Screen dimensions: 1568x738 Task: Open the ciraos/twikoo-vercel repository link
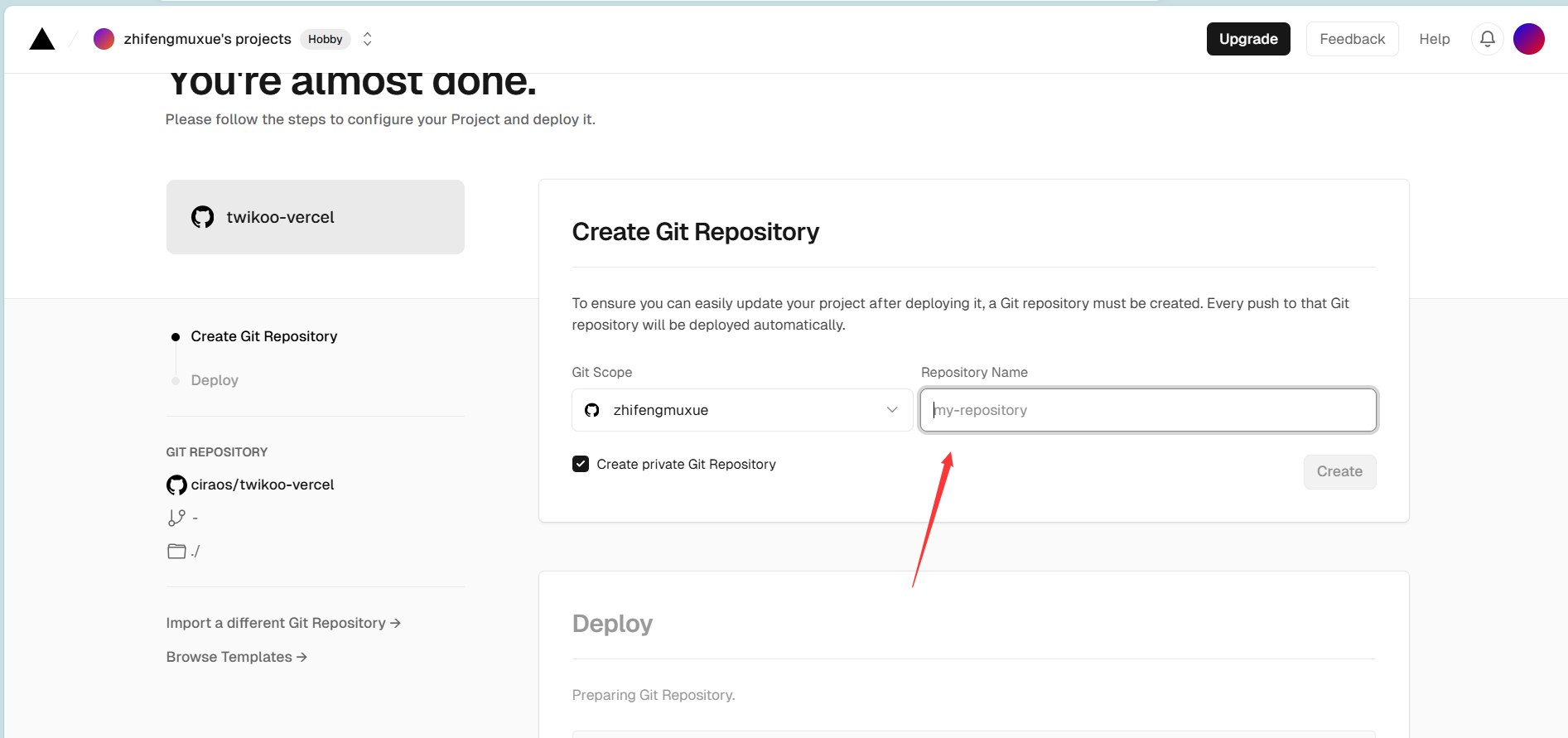tap(263, 485)
